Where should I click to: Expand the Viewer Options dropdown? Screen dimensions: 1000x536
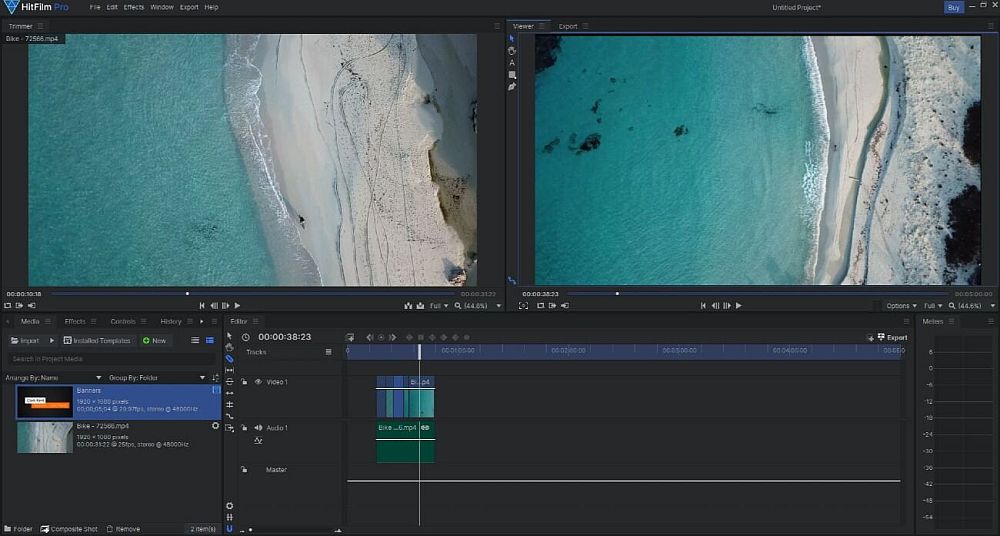click(900, 306)
